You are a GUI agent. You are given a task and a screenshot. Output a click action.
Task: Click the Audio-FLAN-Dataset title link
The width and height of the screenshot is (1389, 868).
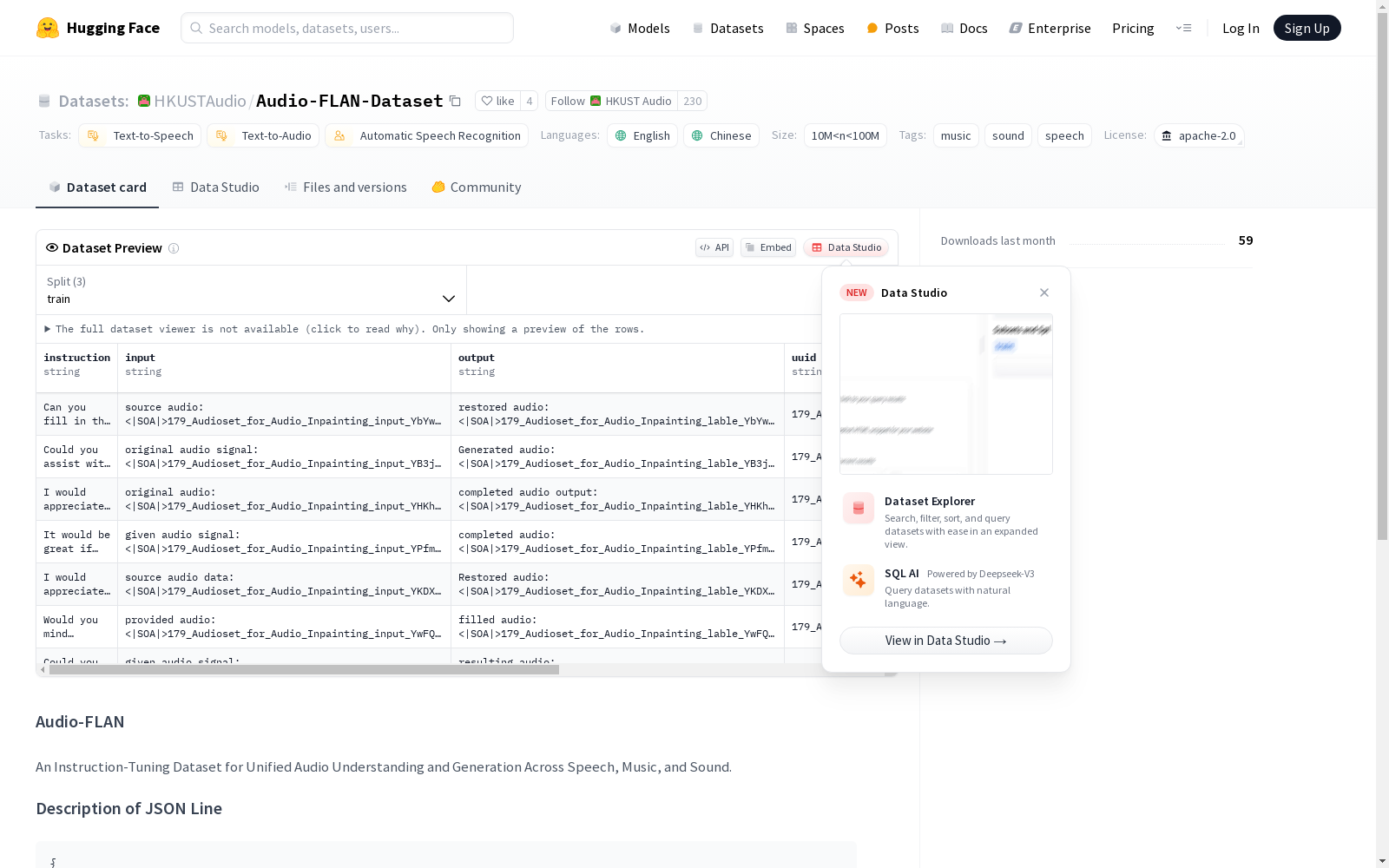(x=350, y=101)
